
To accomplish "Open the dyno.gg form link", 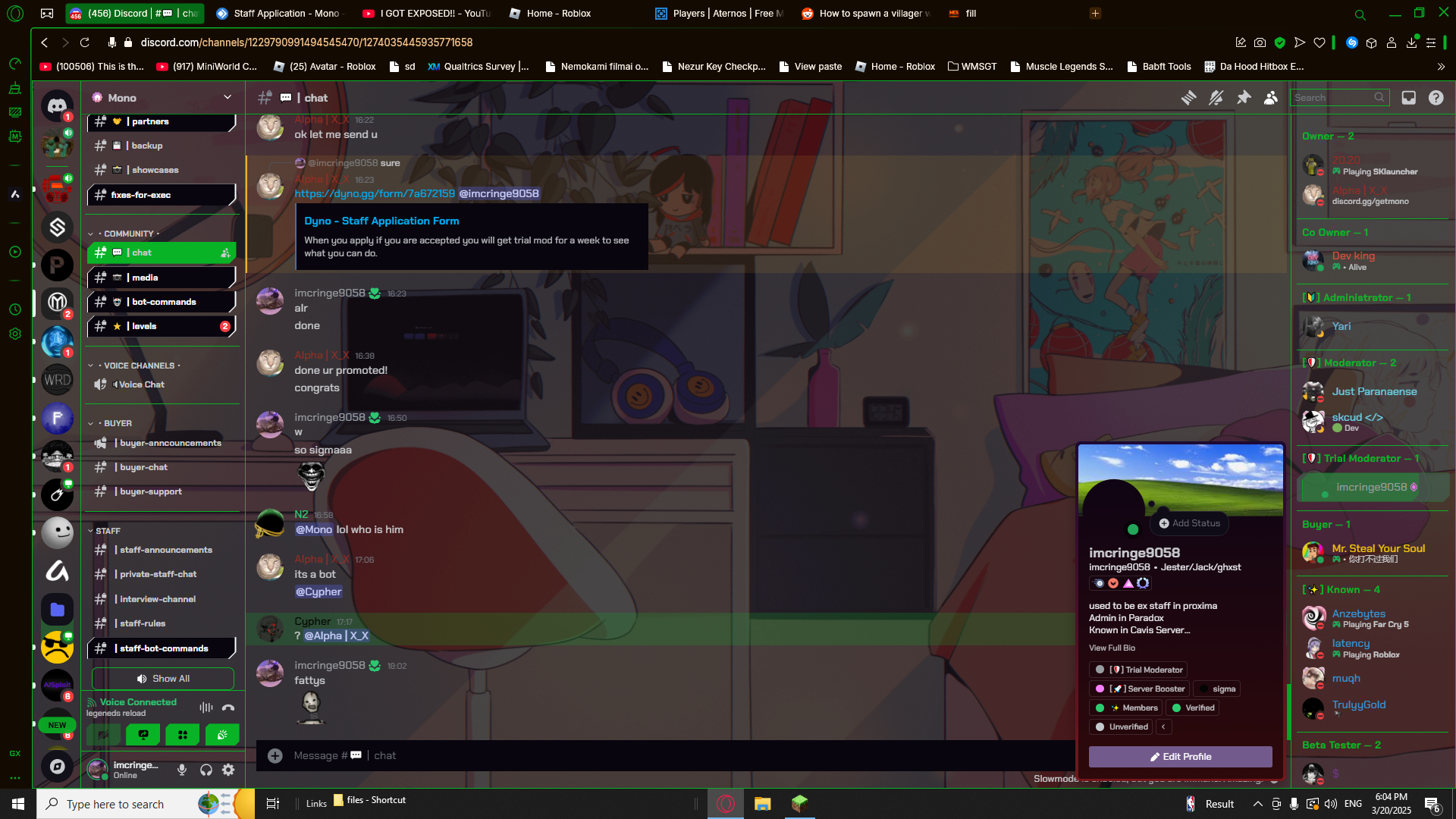I will click(x=375, y=193).
